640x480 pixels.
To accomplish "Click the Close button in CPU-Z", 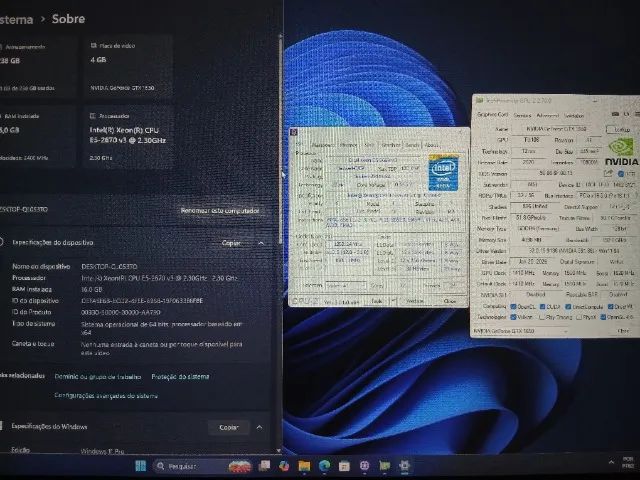I will pyautogui.click(x=450, y=301).
